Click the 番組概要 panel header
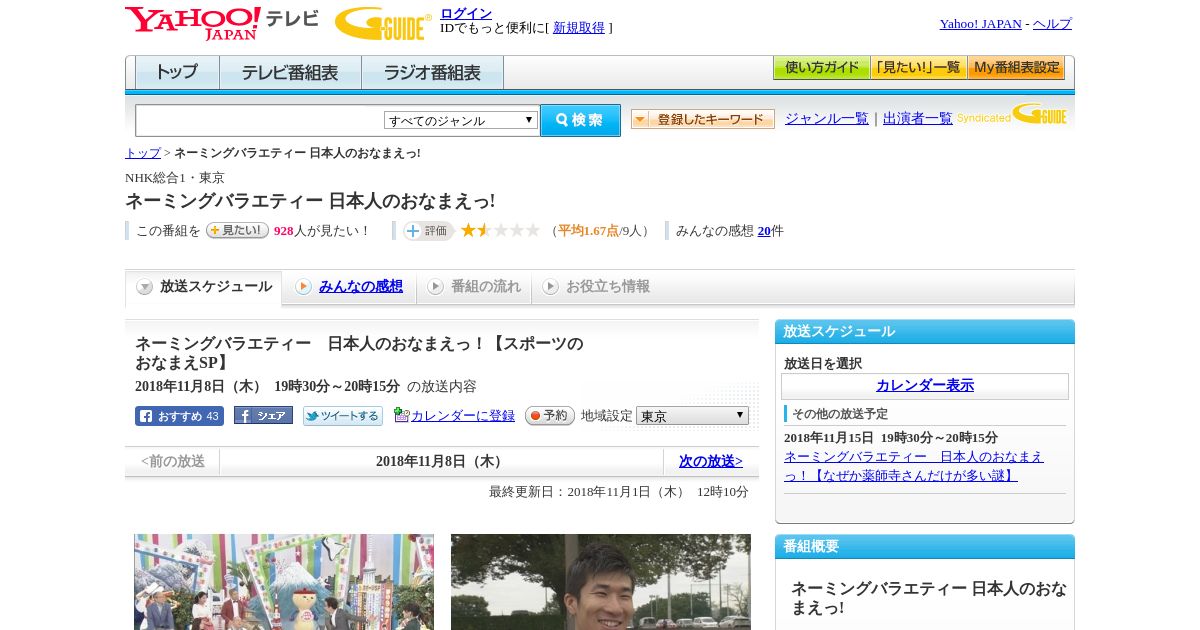The width and height of the screenshot is (1200, 630). [925, 547]
